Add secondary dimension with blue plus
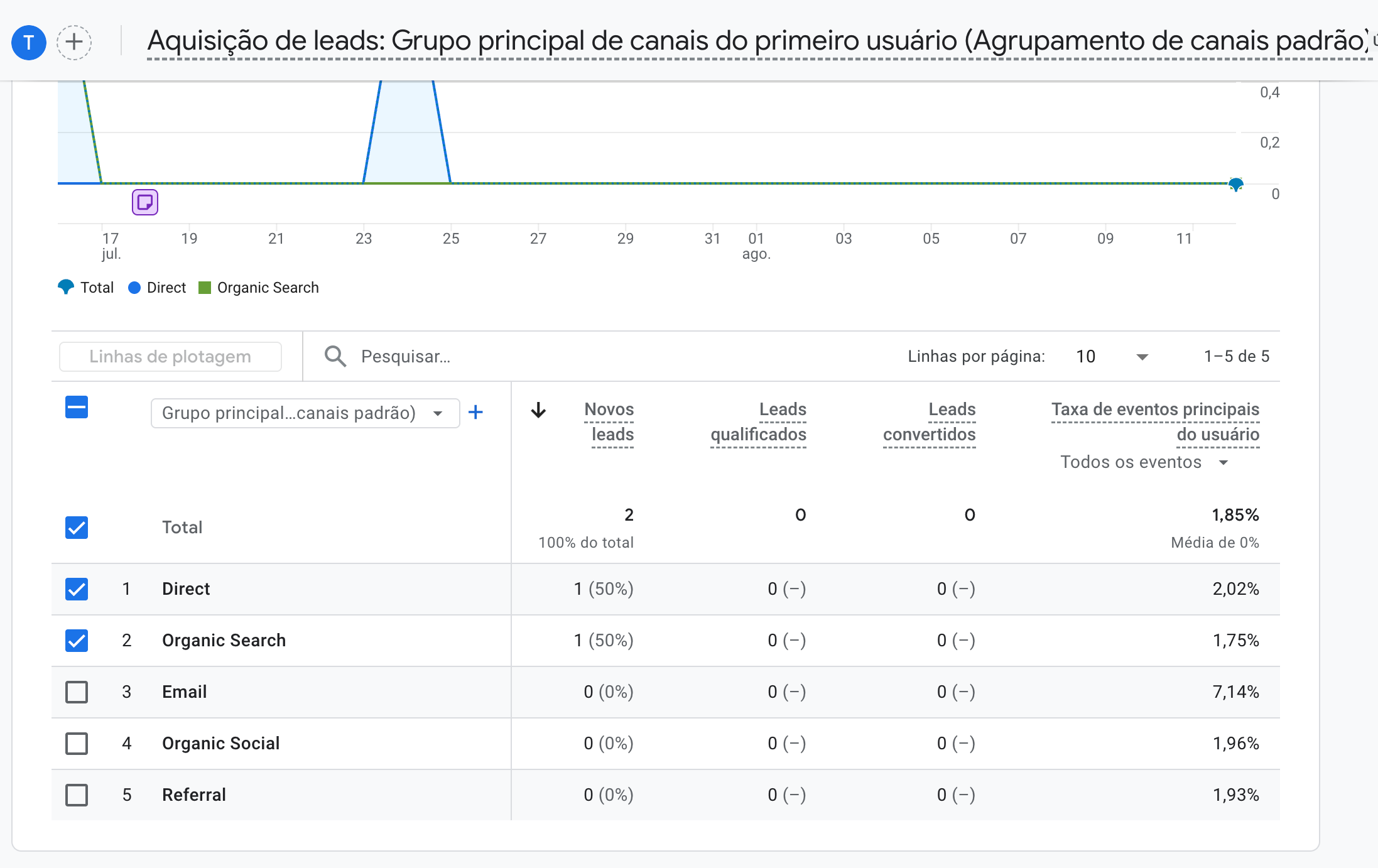The width and height of the screenshot is (1378, 868). point(475,413)
